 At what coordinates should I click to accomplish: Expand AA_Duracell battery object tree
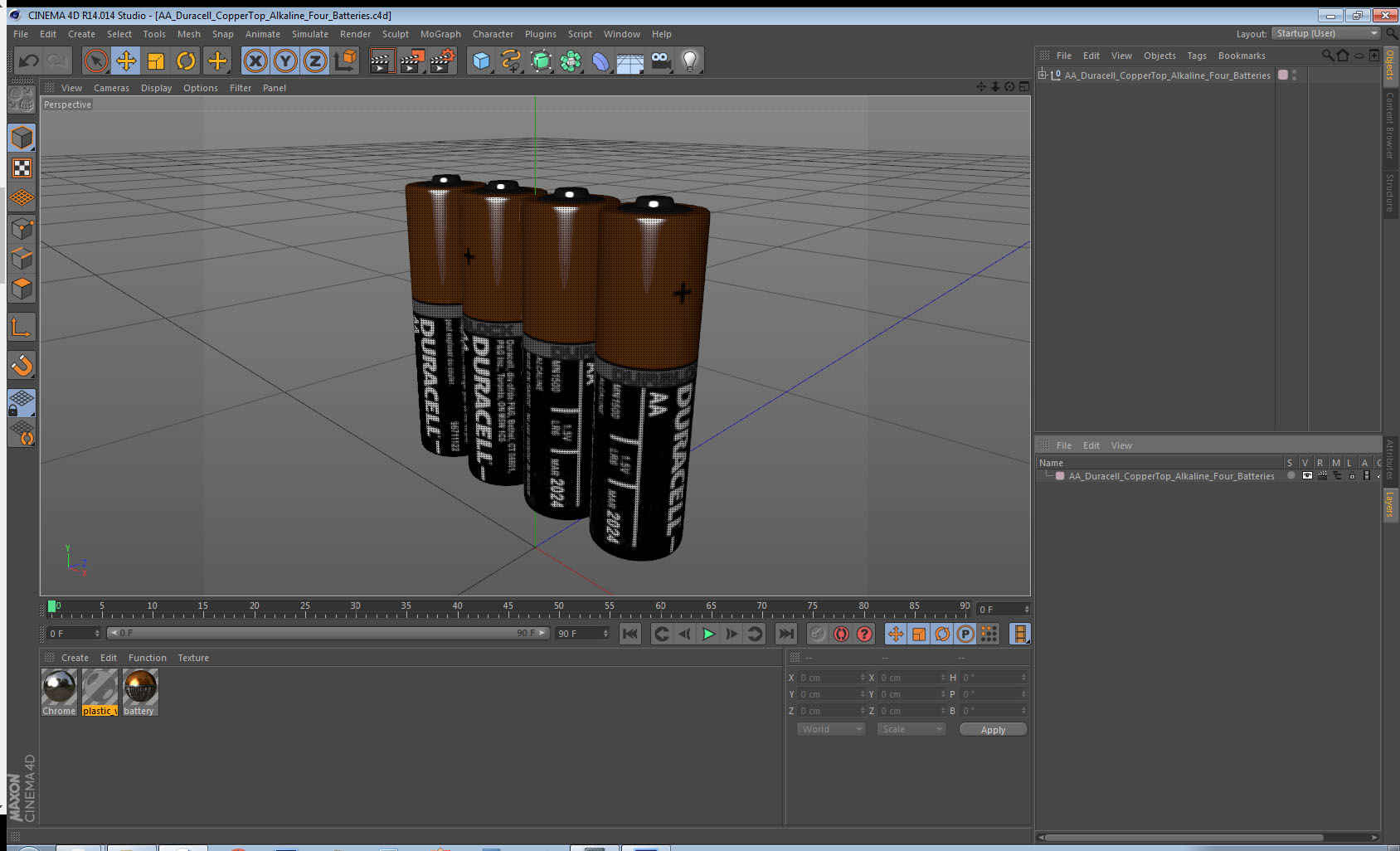(1043, 75)
